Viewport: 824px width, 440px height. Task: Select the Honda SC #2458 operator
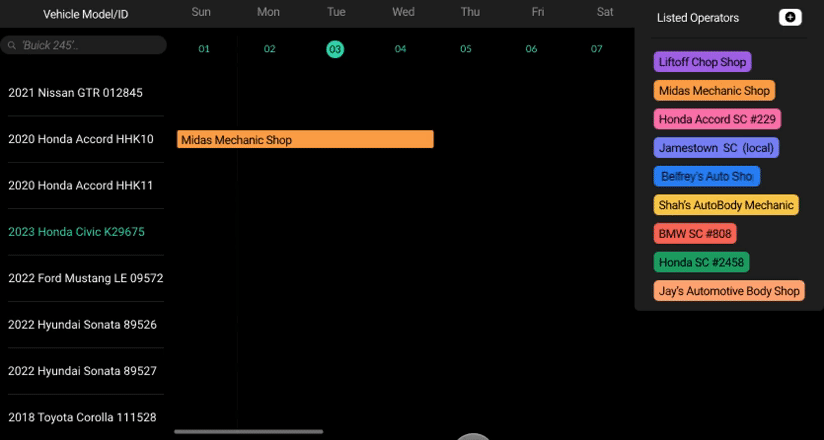point(702,262)
